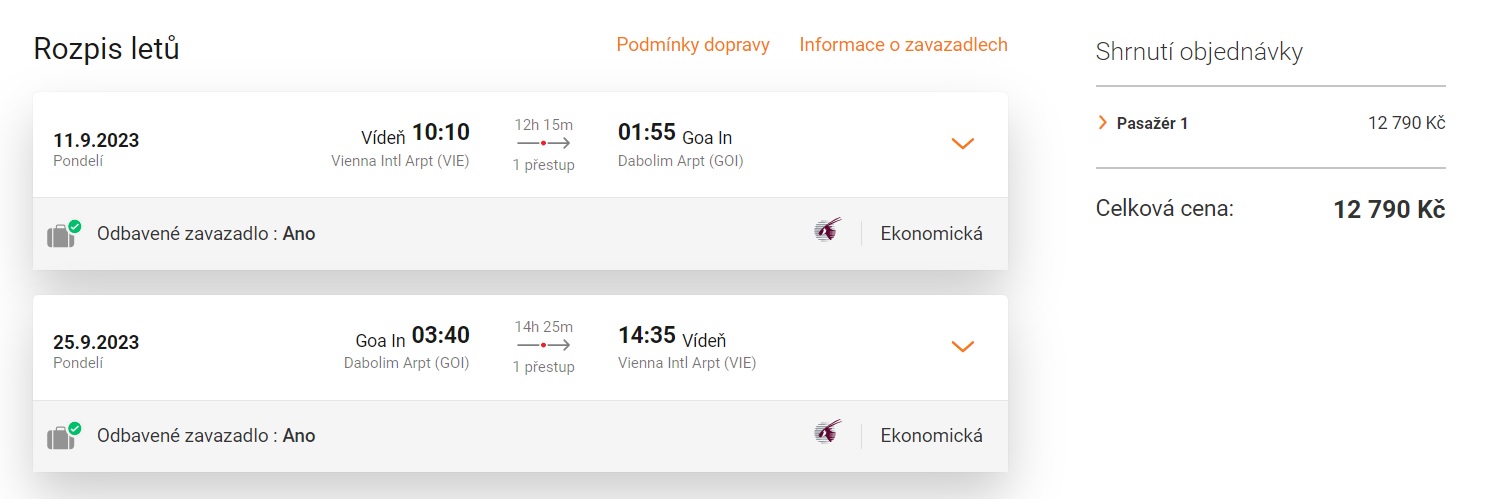Click the route arrow icon under 12h 15m

[543, 144]
